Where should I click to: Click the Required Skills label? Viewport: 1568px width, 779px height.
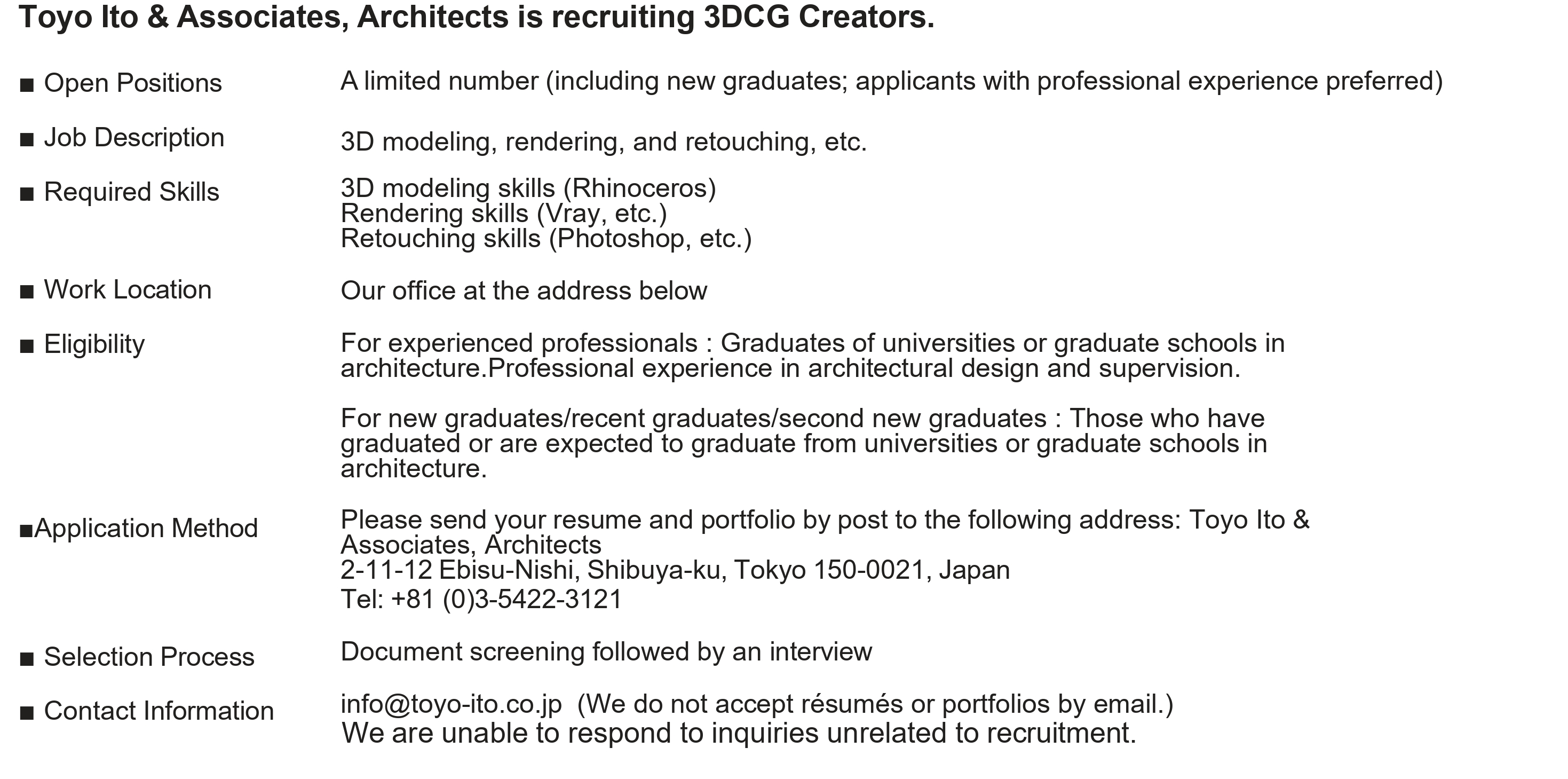(x=131, y=192)
